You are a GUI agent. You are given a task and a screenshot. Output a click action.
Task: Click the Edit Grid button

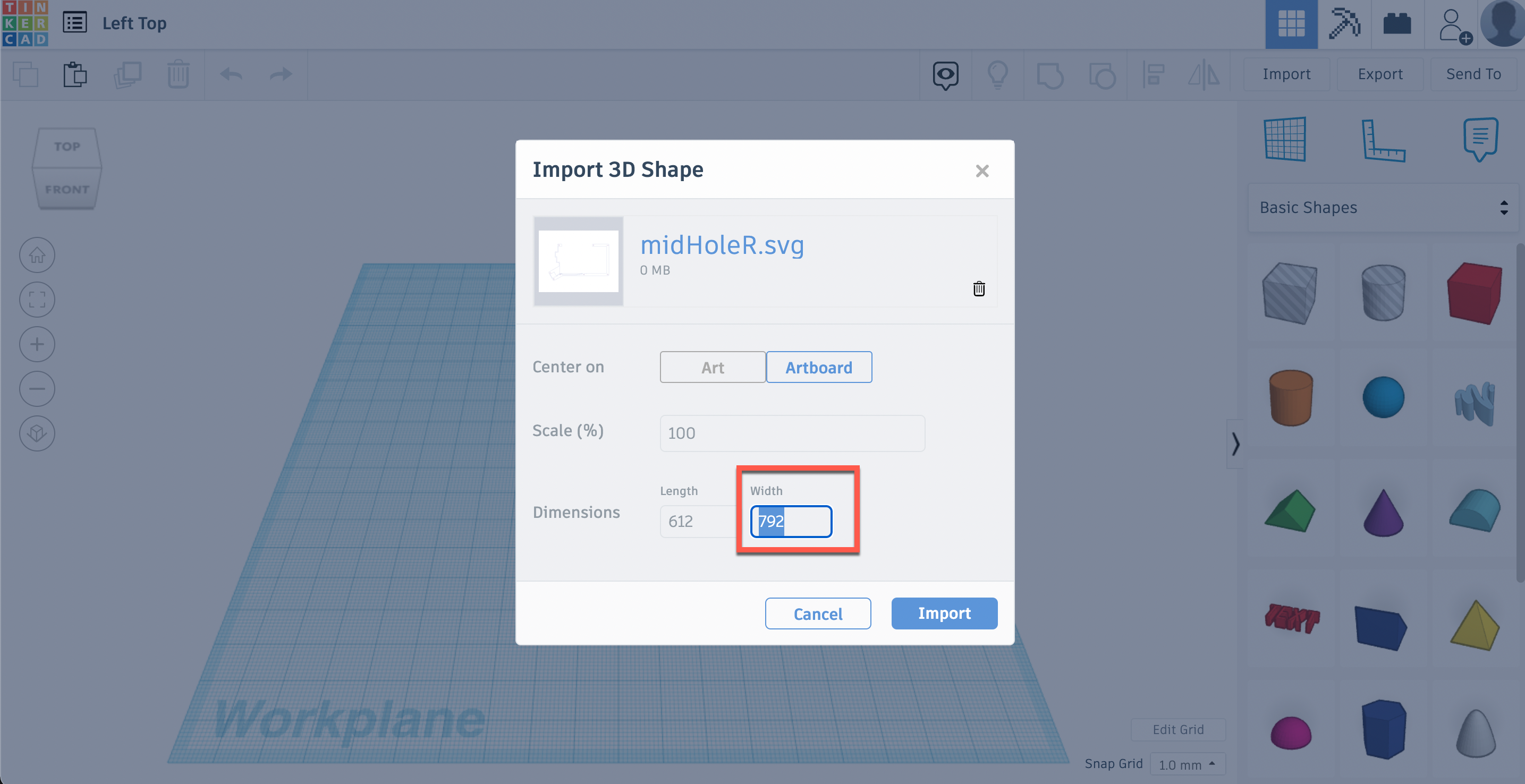click(1178, 730)
